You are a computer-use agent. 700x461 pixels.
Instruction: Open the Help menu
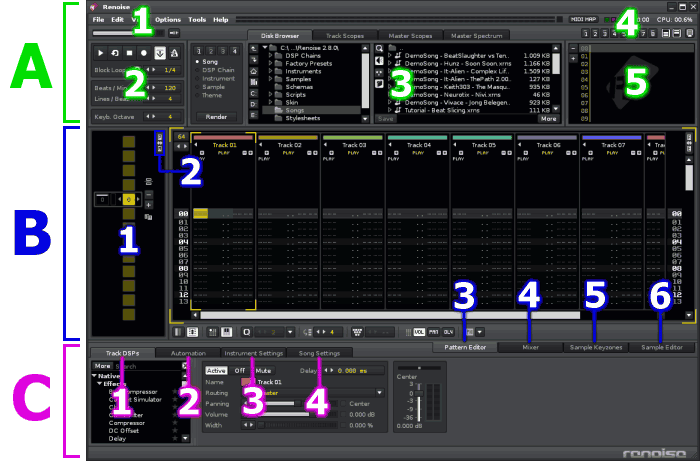click(x=221, y=20)
